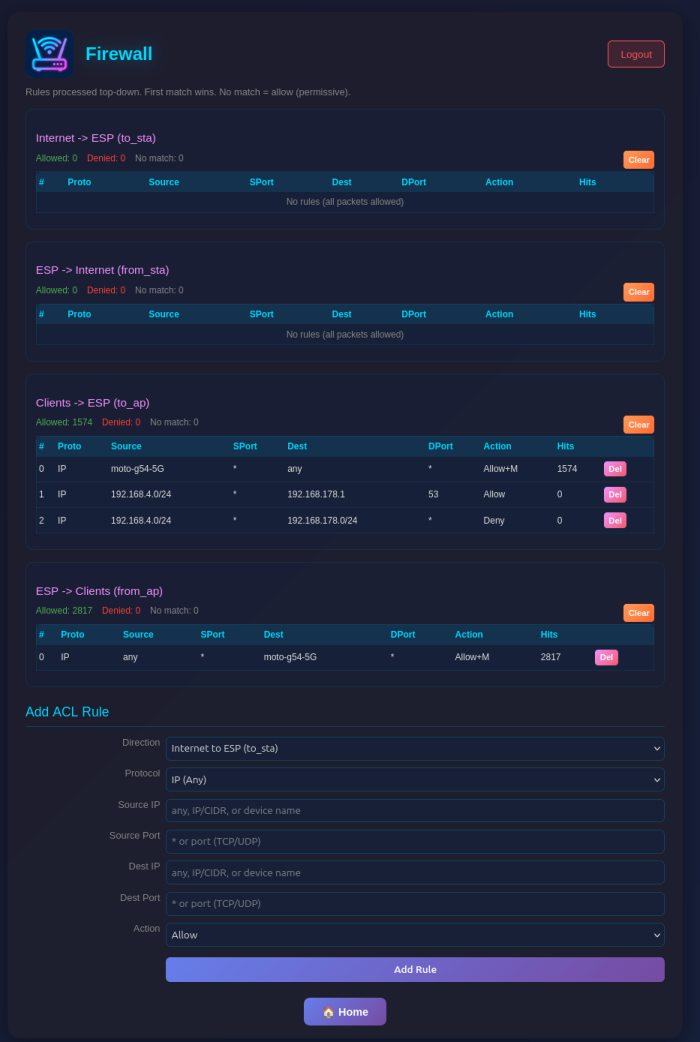Viewport: 700px width, 1042px height.
Task: Click destination 'moto-g54-5G' in from_ap table
Action: [290, 657]
